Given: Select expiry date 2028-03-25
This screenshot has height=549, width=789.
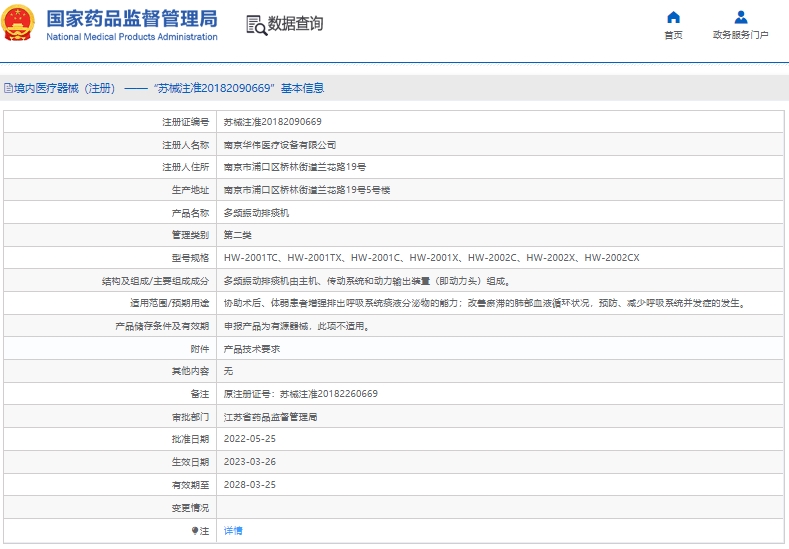Looking at the screenshot, I should tap(250, 485).
